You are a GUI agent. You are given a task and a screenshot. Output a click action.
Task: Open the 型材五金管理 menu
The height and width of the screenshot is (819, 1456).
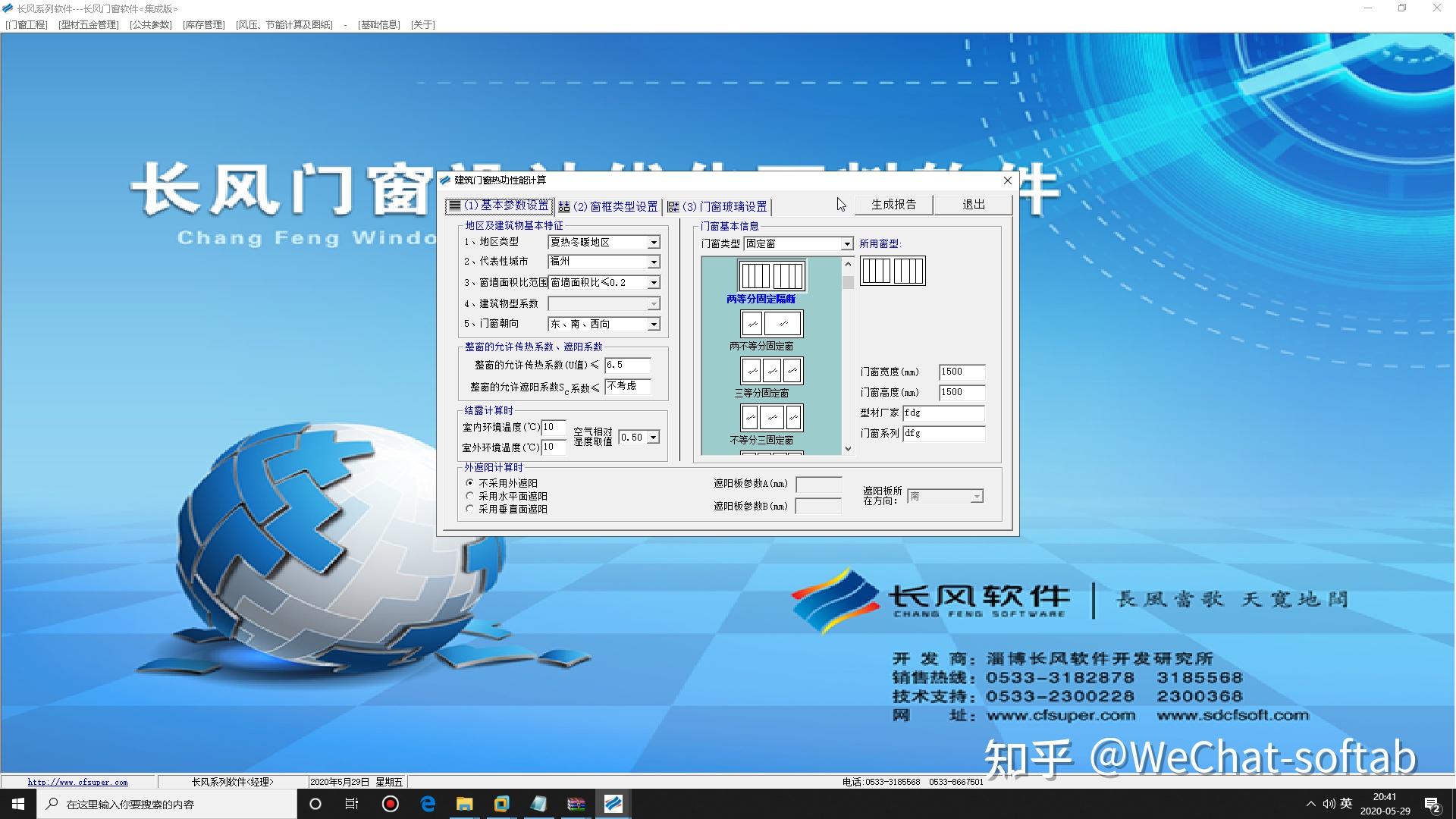pos(89,24)
